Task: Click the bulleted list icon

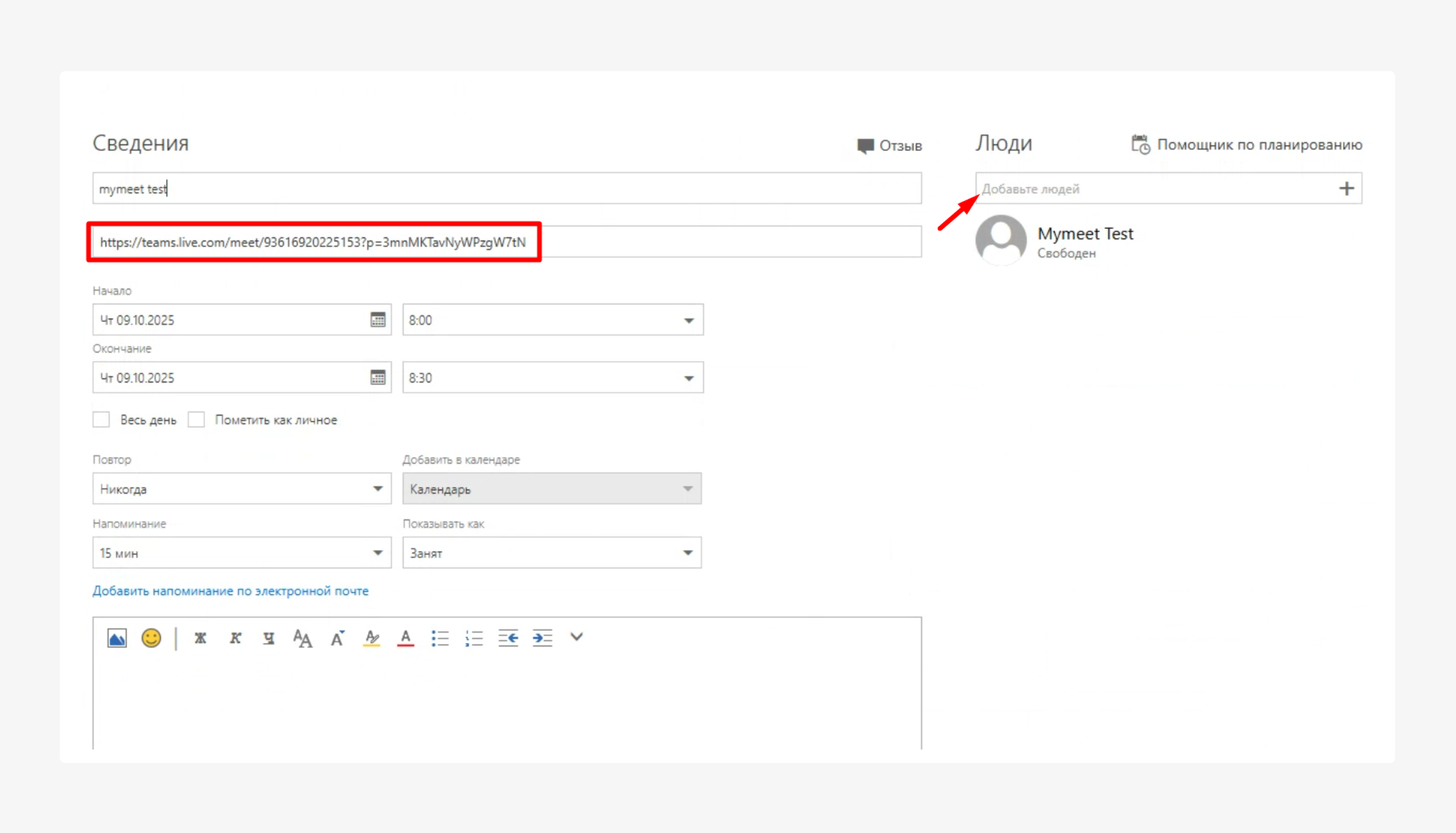Action: point(440,638)
